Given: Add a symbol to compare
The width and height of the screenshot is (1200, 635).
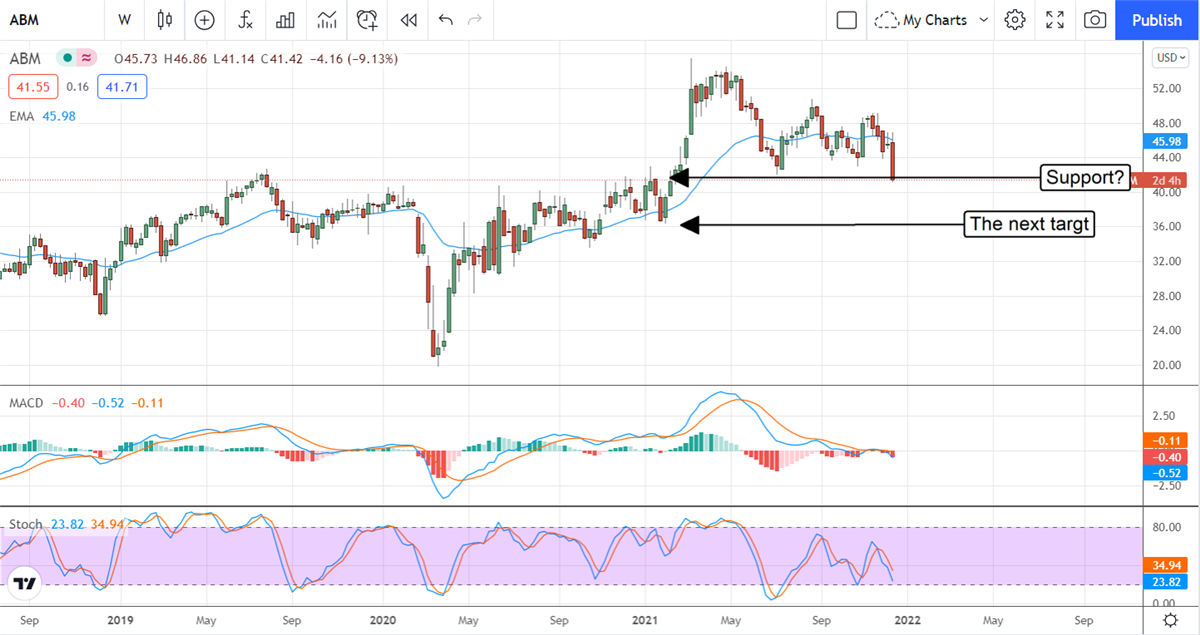Looking at the screenshot, I should click(x=204, y=19).
